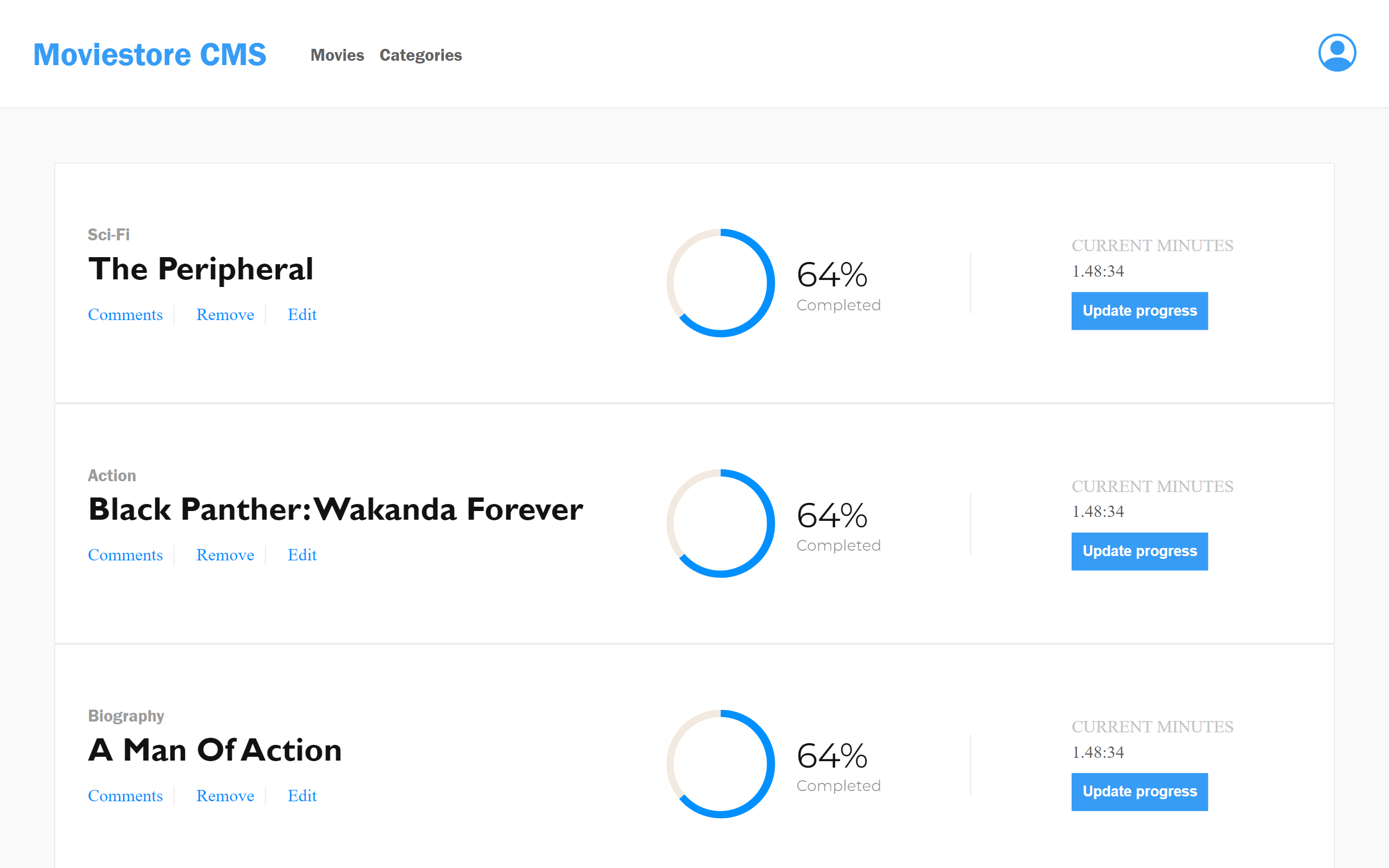
Task: Show Comments for A Man Of Action
Action: pyautogui.click(x=125, y=796)
